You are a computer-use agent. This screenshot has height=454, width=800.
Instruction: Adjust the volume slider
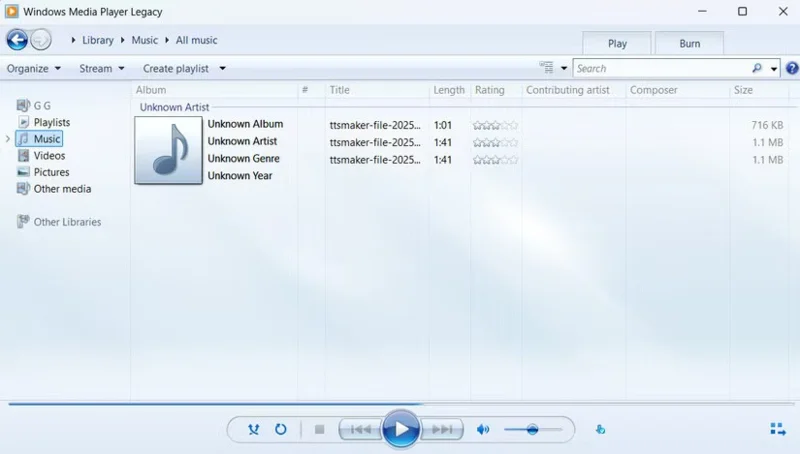point(532,429)
